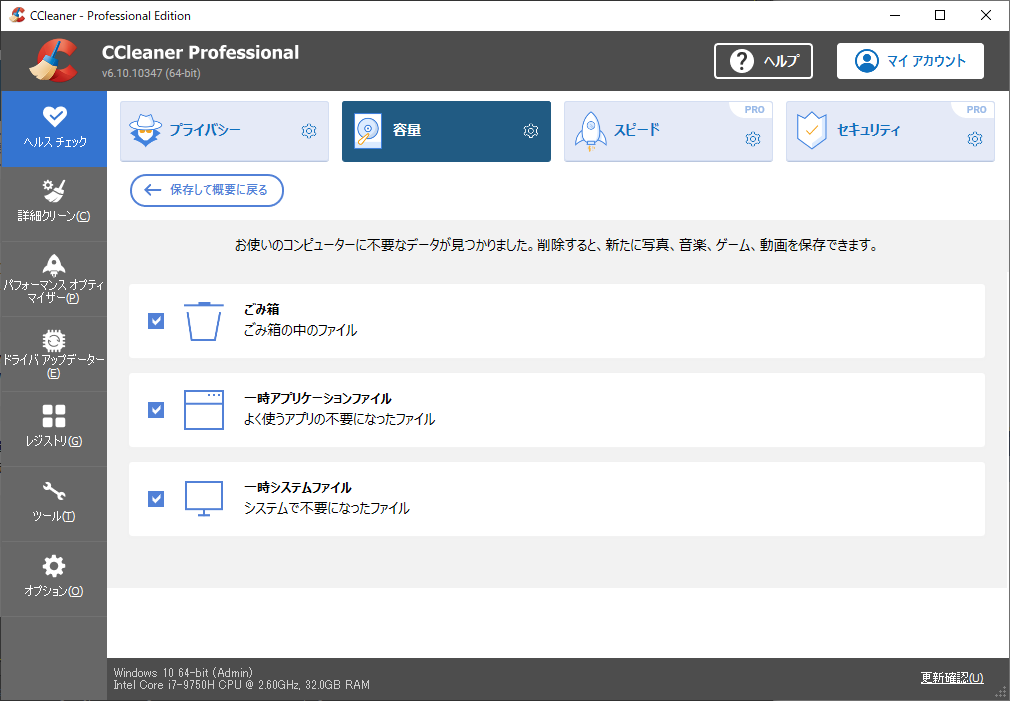Switch to the プライバシー tab

[224, 131]
